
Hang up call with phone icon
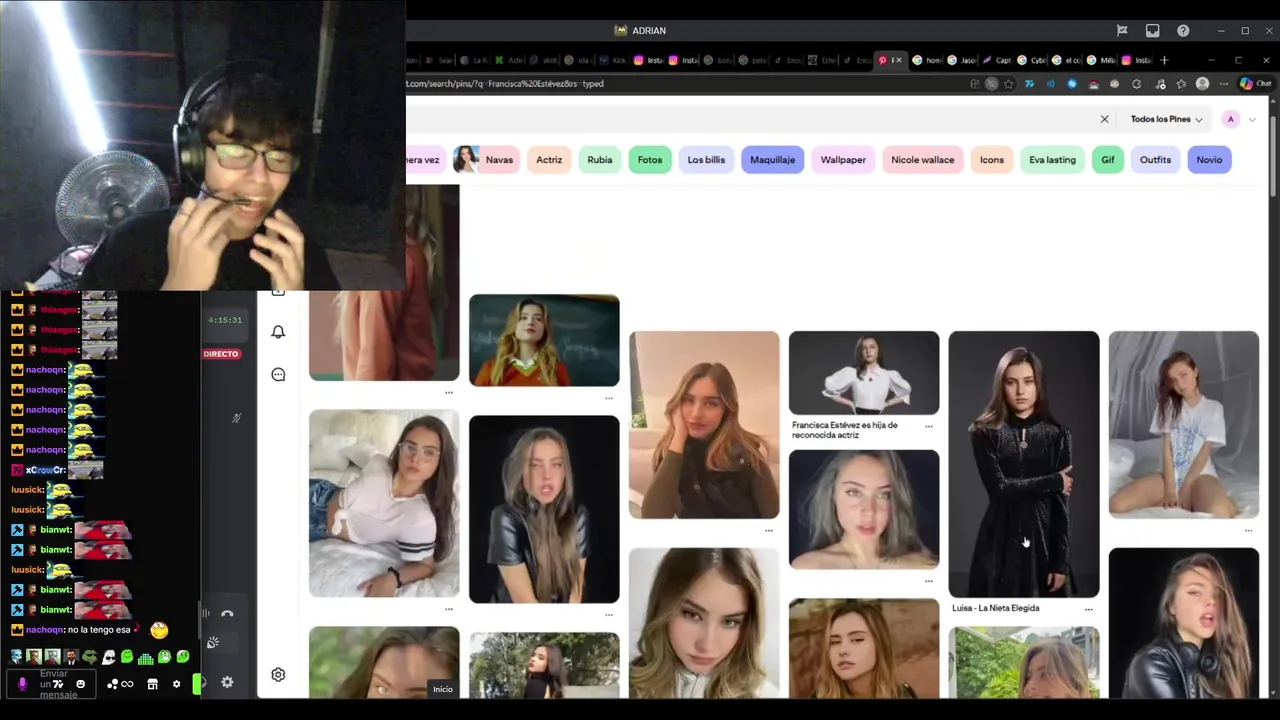[227, 613]
